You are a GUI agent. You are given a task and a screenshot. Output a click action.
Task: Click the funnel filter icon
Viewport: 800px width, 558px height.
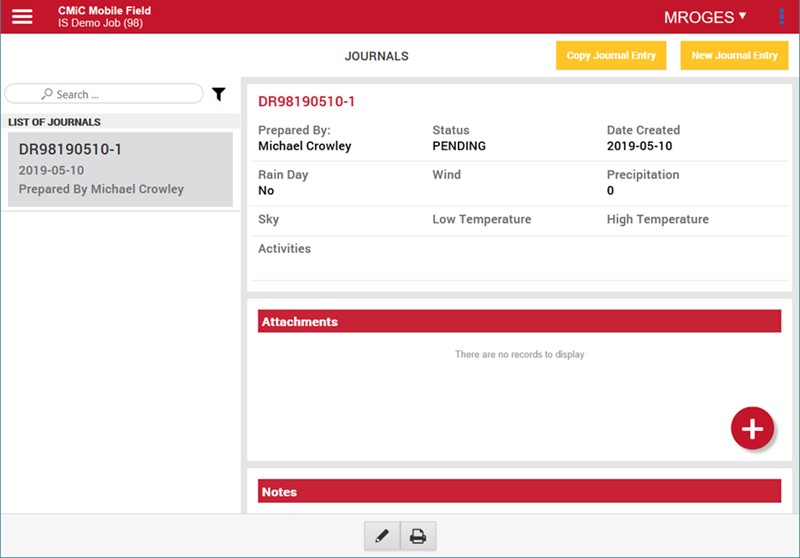pos(219,94)
